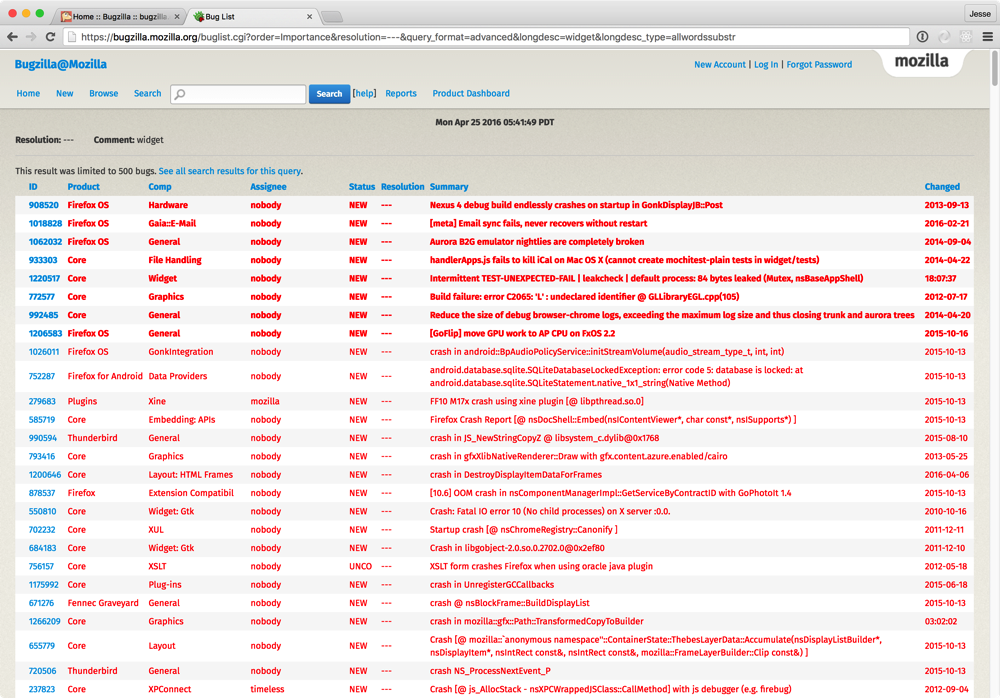Click the mozilla logo tab
The image size is (1000, 698).
pyautogui.click(x=921, y=61)
